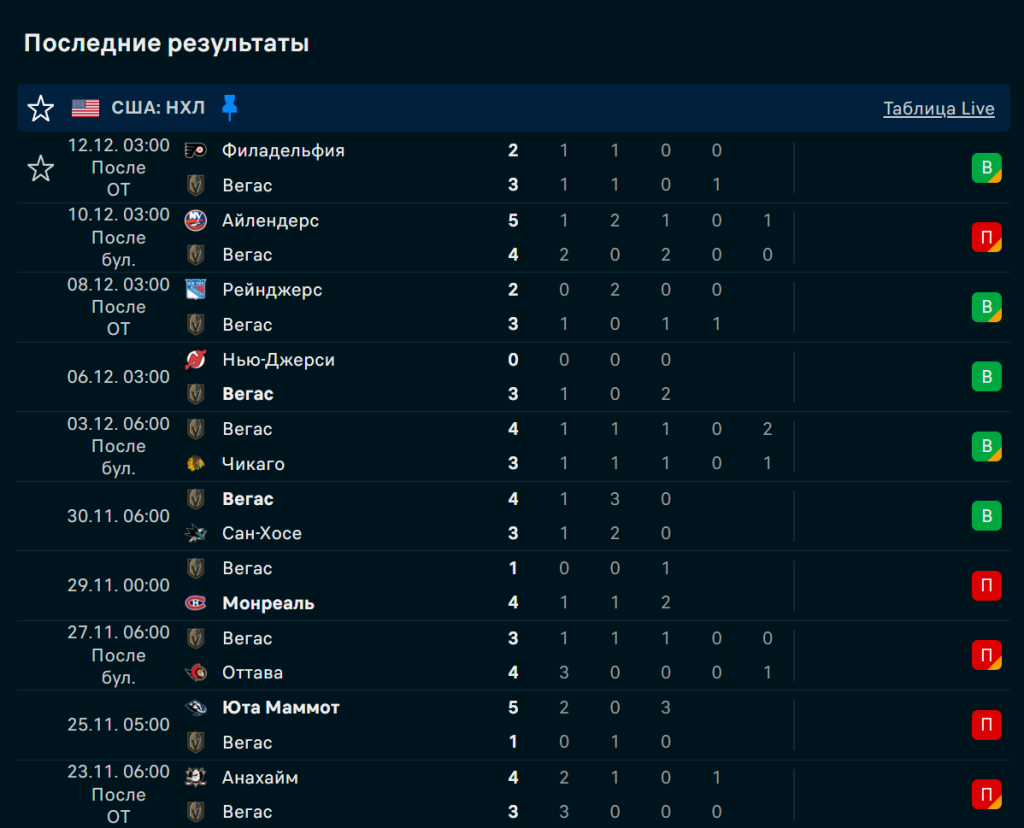Click the Нью-Джерси team logo
The height and width of the screenshot is (828, 1024).
coord(196,360)
